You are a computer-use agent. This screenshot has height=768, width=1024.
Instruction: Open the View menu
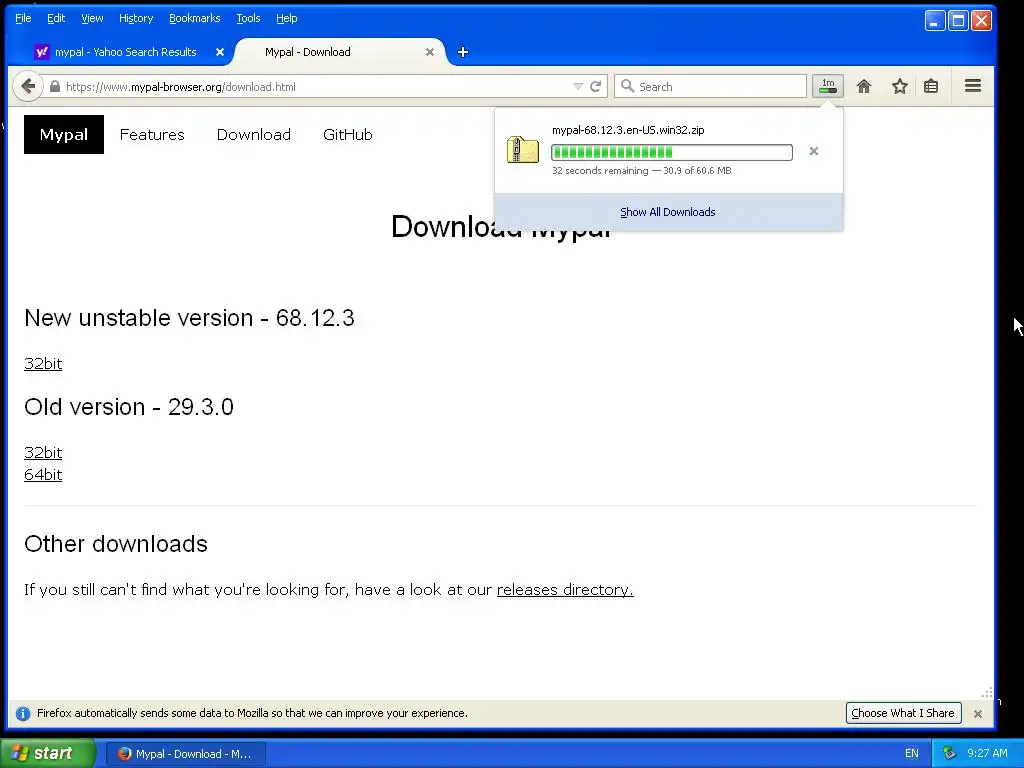[92, 18]
